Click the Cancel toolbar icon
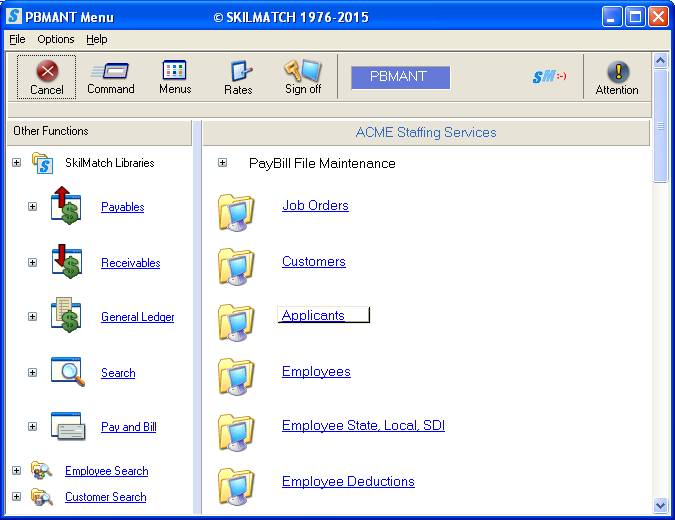675x520 pixels. click(x=46, y=72)
